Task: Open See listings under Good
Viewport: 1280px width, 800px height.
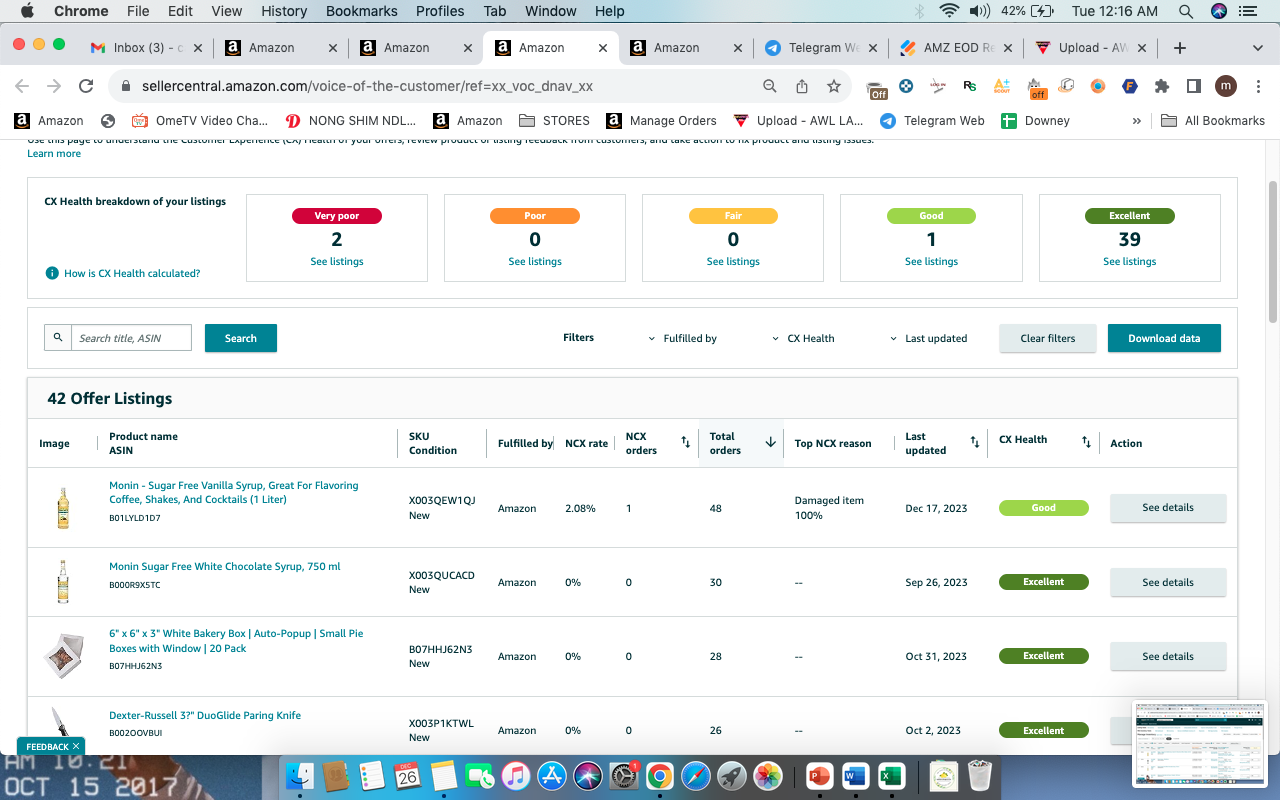Action: pyautogui.click(x=932, y=262)
